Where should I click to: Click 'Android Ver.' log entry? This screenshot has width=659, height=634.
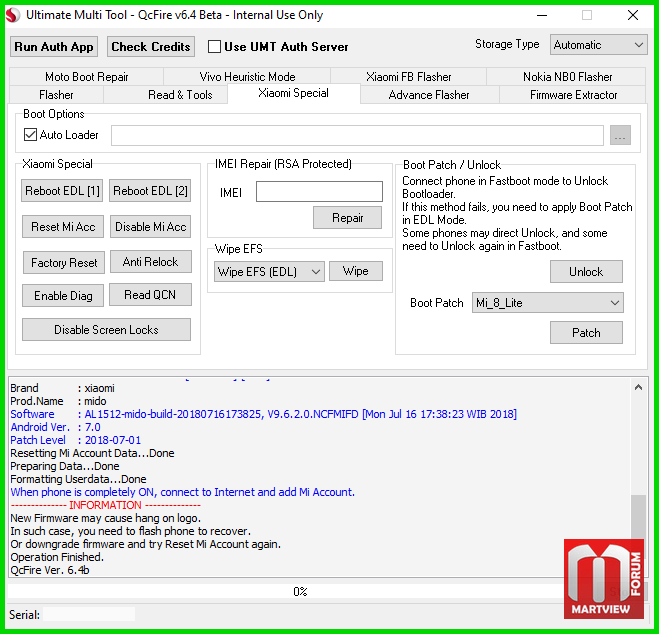[x=55, y=427]
